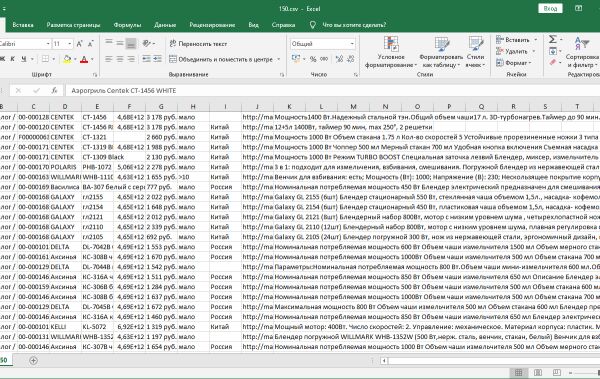This screenshot has height=379, width=600.
Task: Click the 'Вход' sign-in button
Action: (x=550, y=8)
